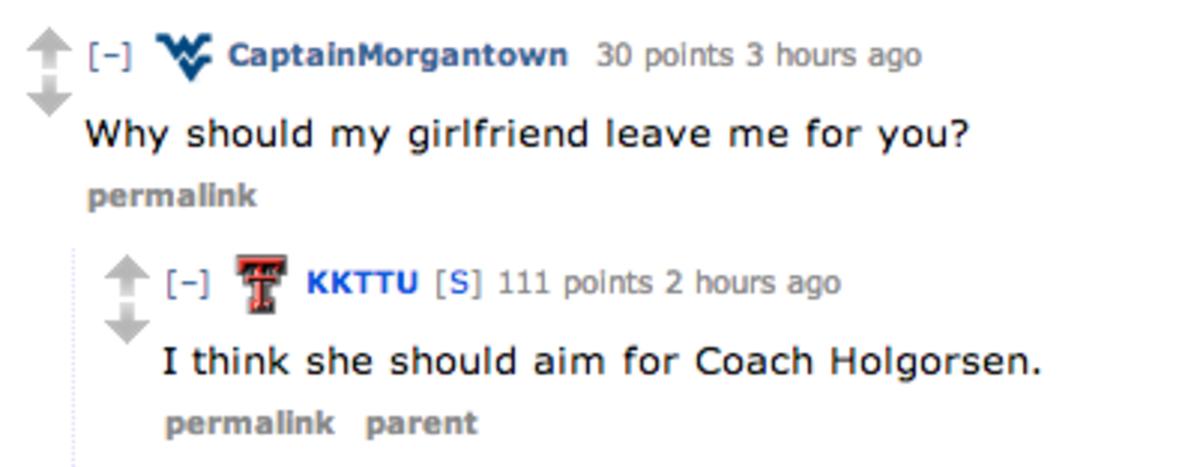The height and width of the screenshot is (467, 1200).
Task: Click the Coach Holgorsen reply text
Action: [x=602, y=361]
